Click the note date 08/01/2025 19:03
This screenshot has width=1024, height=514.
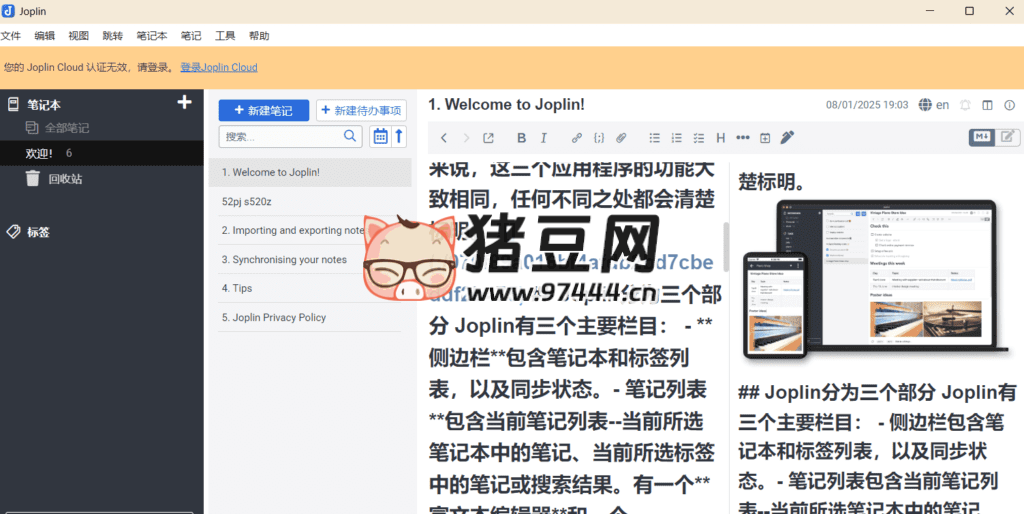point(867,104)
